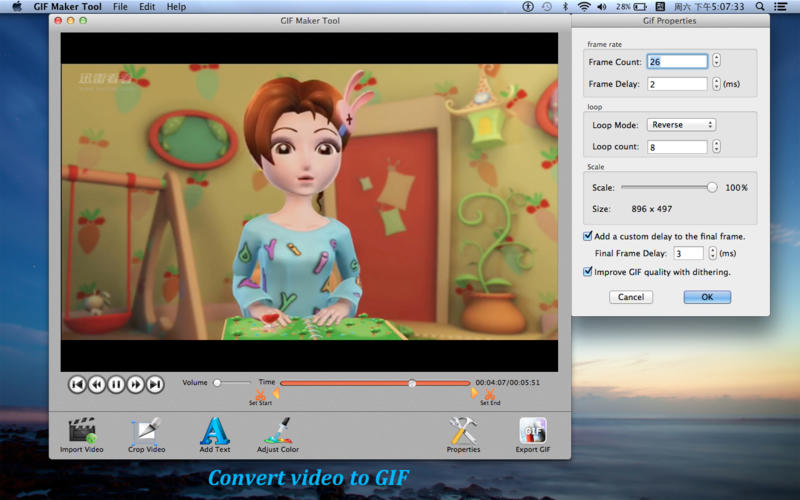Click the Loop count stepper arrows
Screen dimensions: 800x500
tap(716, 146)
